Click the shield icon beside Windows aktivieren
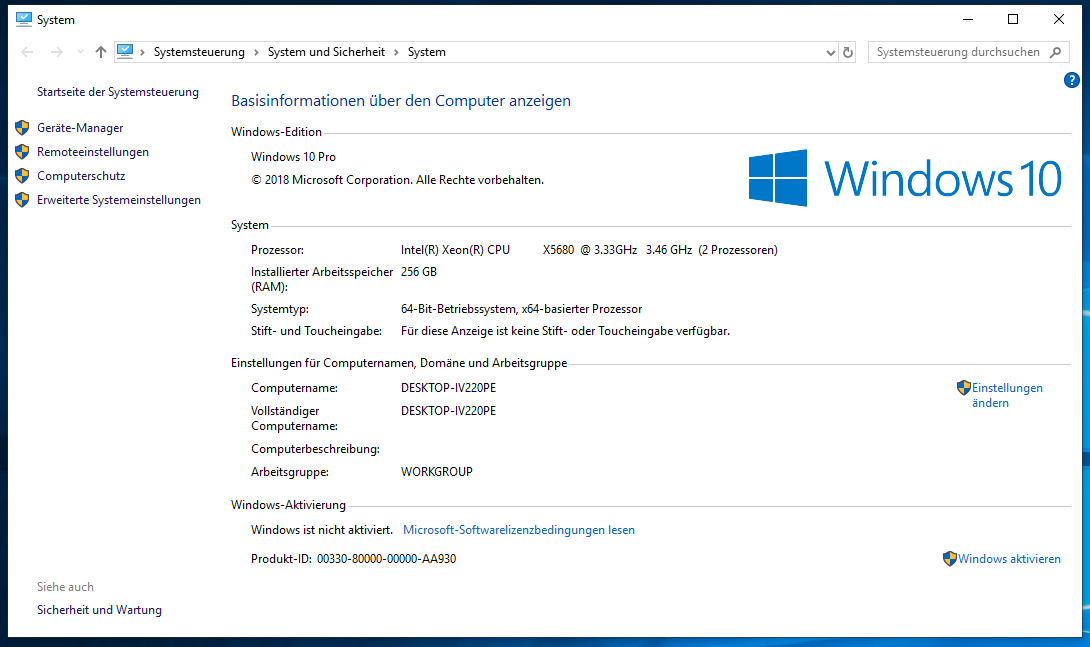Viewport: 1090px width, 647px height. tap(950, 559)
